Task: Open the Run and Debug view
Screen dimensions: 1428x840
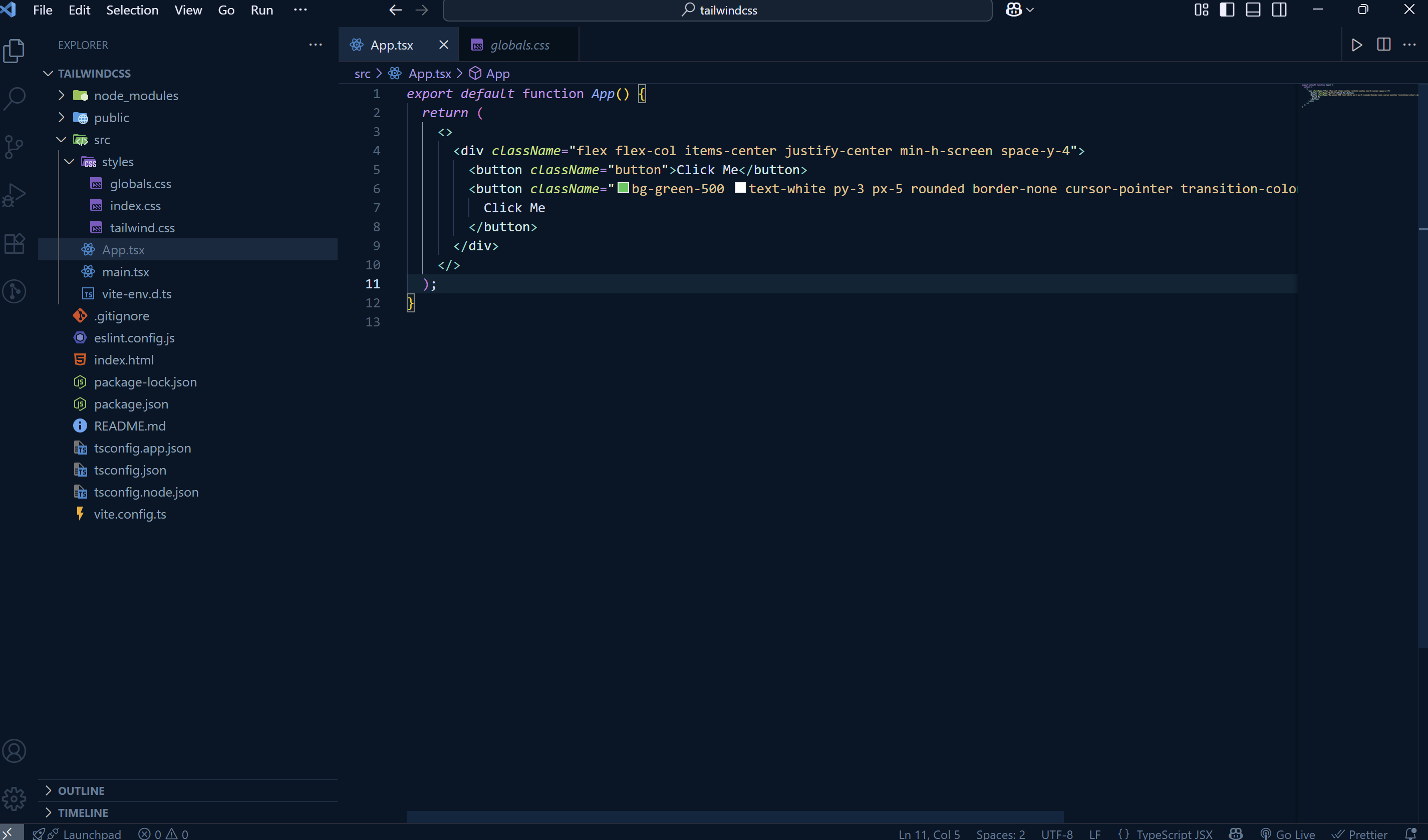Action: [x=14, y=195]
